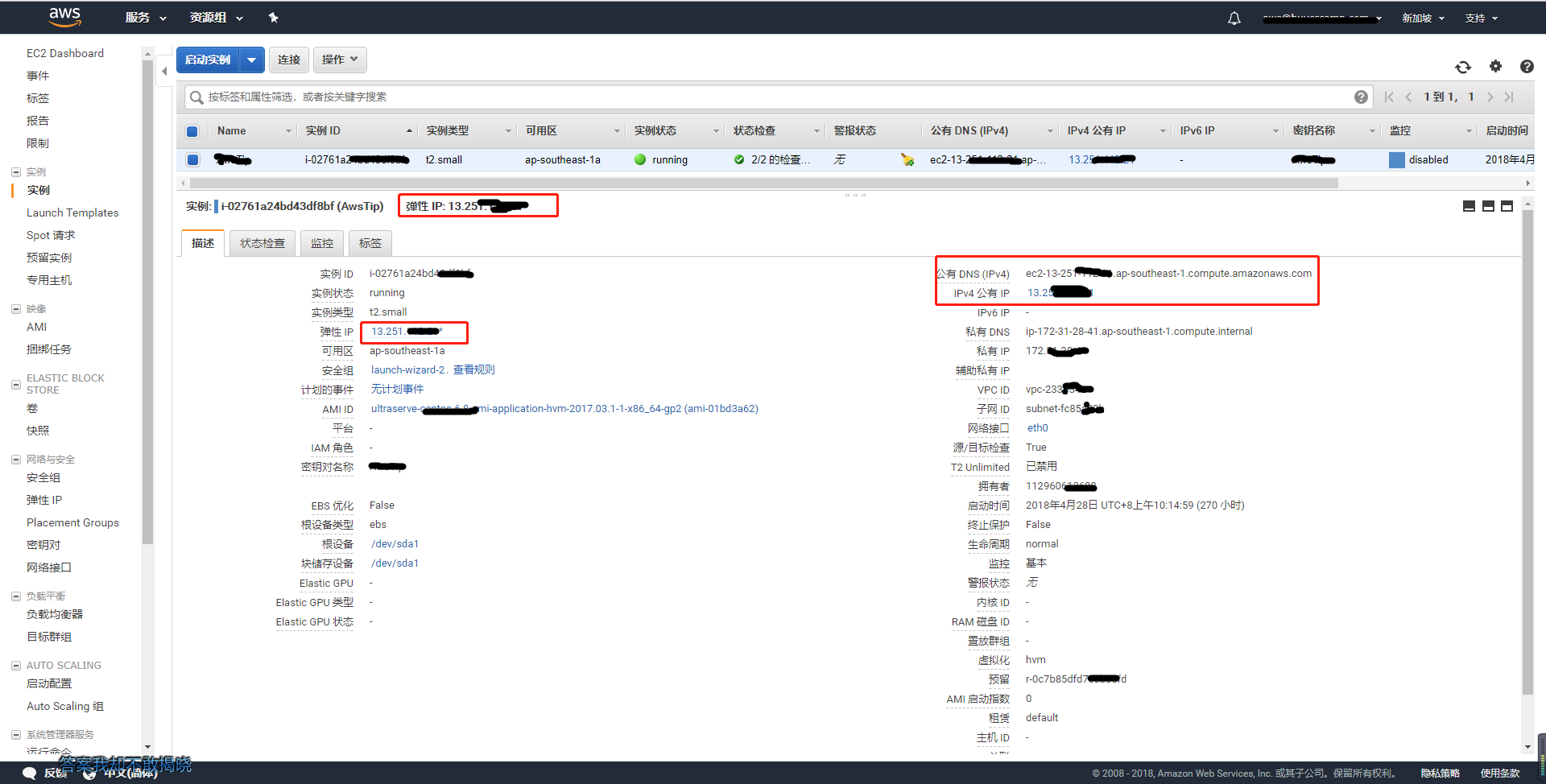Open AMI in sidebar
Image resolution: width=1546 pixels, height=784 pixels.
click(x=37, y=327)
